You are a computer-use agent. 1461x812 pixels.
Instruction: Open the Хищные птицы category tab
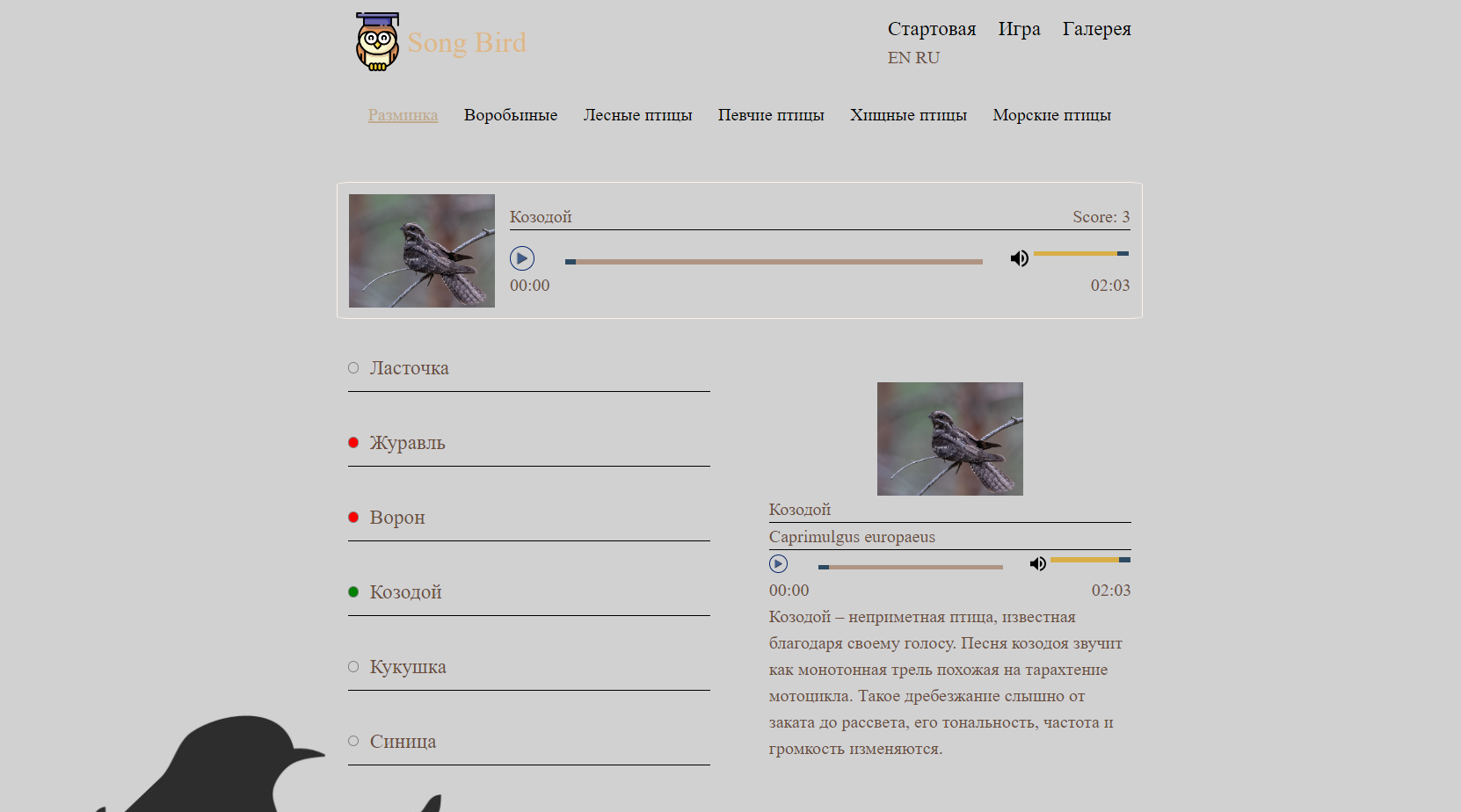click(x=908, y=115)
